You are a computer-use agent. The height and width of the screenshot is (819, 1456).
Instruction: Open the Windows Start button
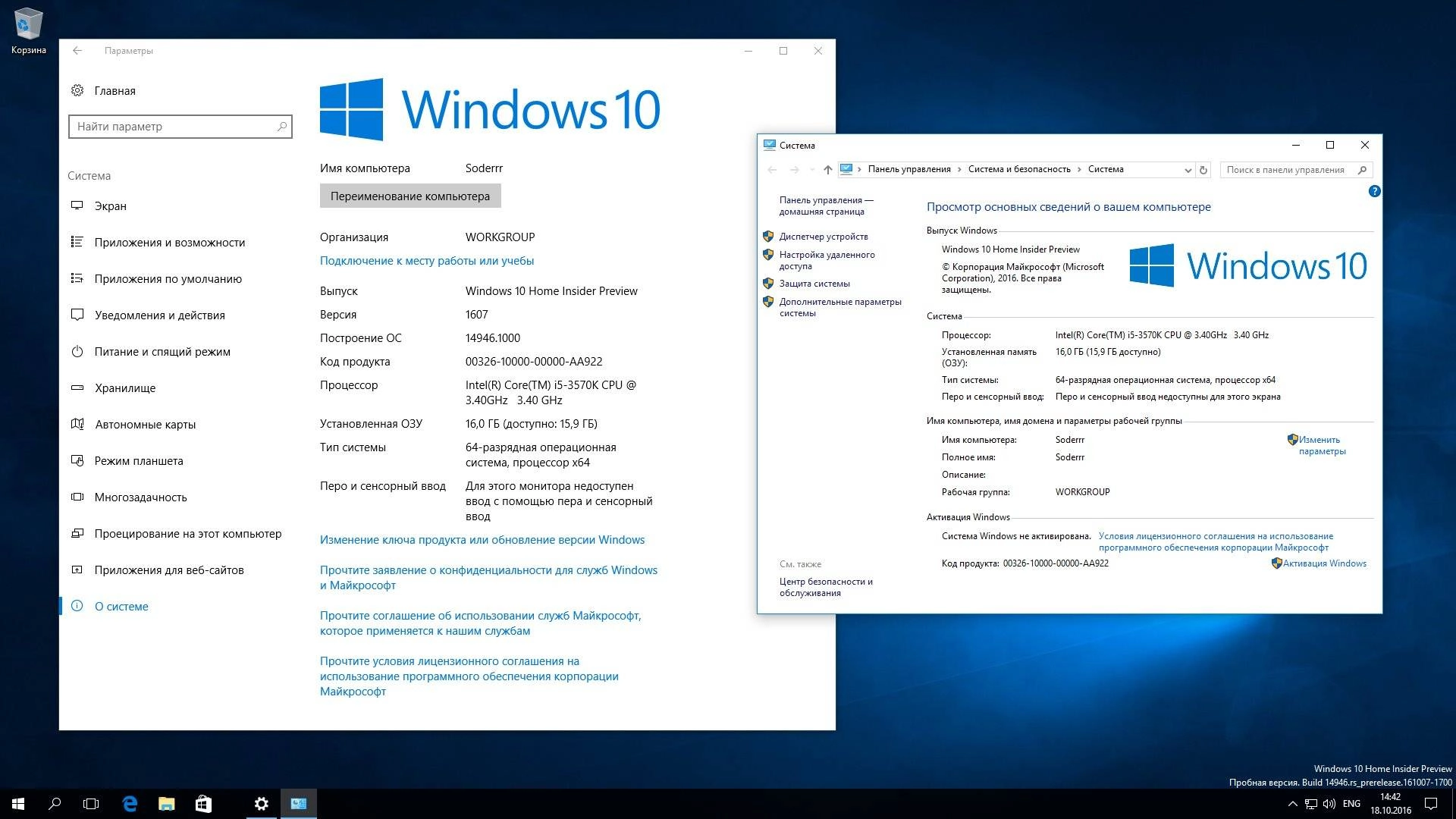[18, 804]
